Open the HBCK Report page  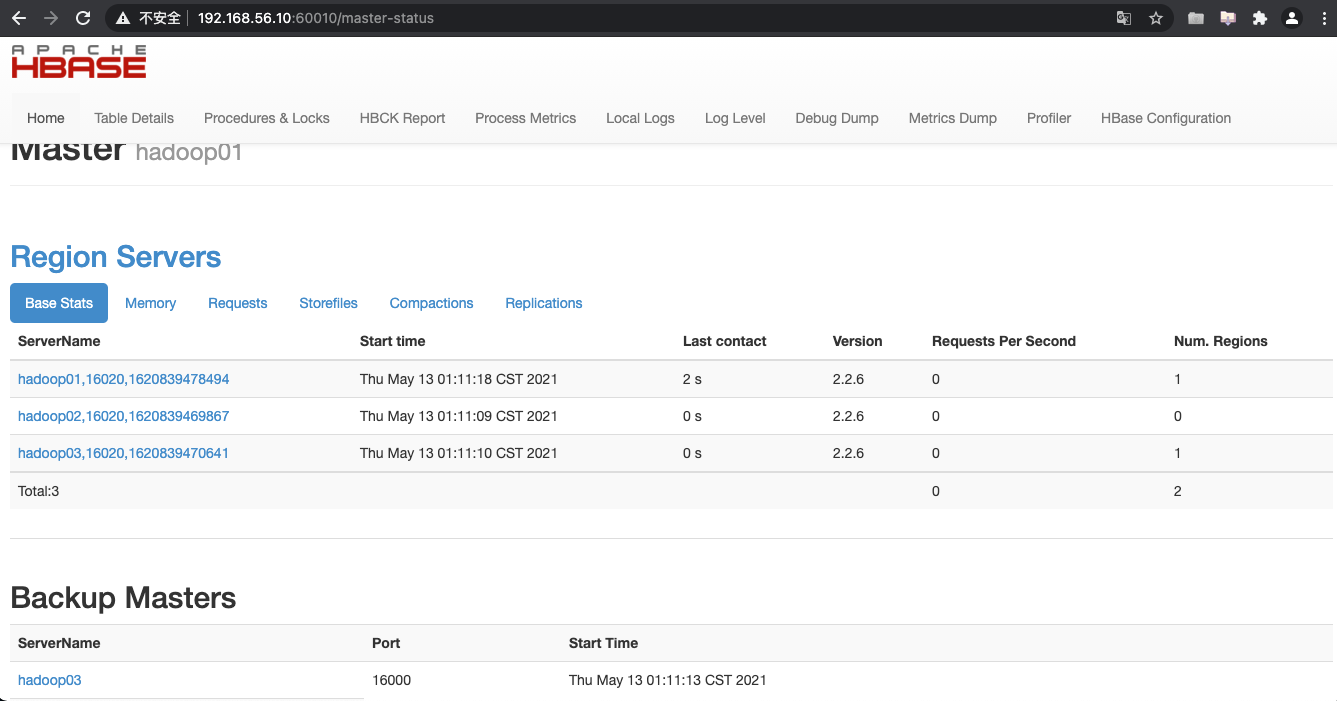(x=403, y=118)
